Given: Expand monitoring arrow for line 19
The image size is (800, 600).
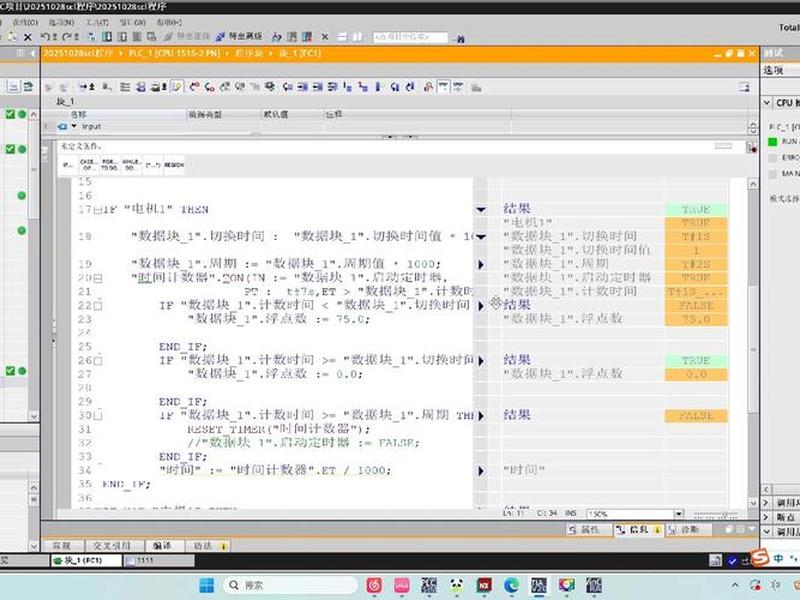Looking at the screenshot, I should coord(481,265).
